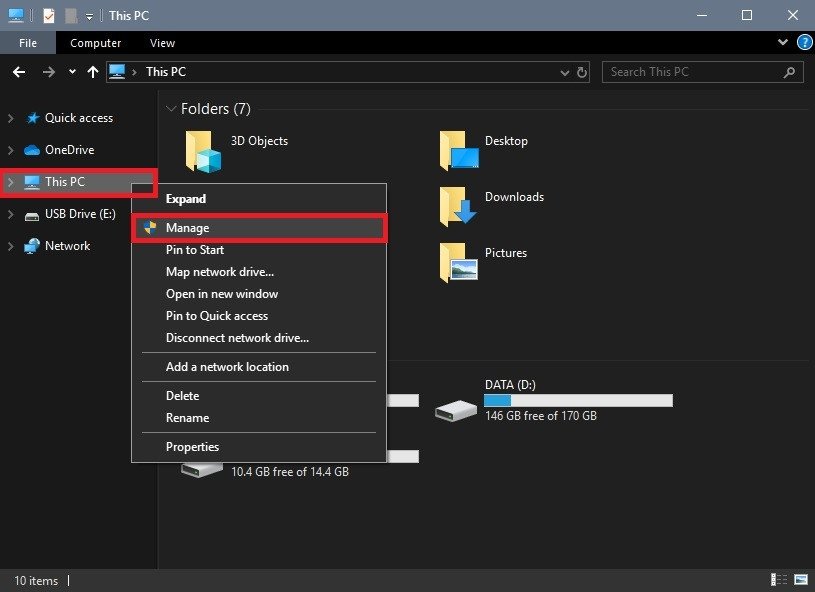
Task: Open the Downloads folder
Action: tap(514, 197)
